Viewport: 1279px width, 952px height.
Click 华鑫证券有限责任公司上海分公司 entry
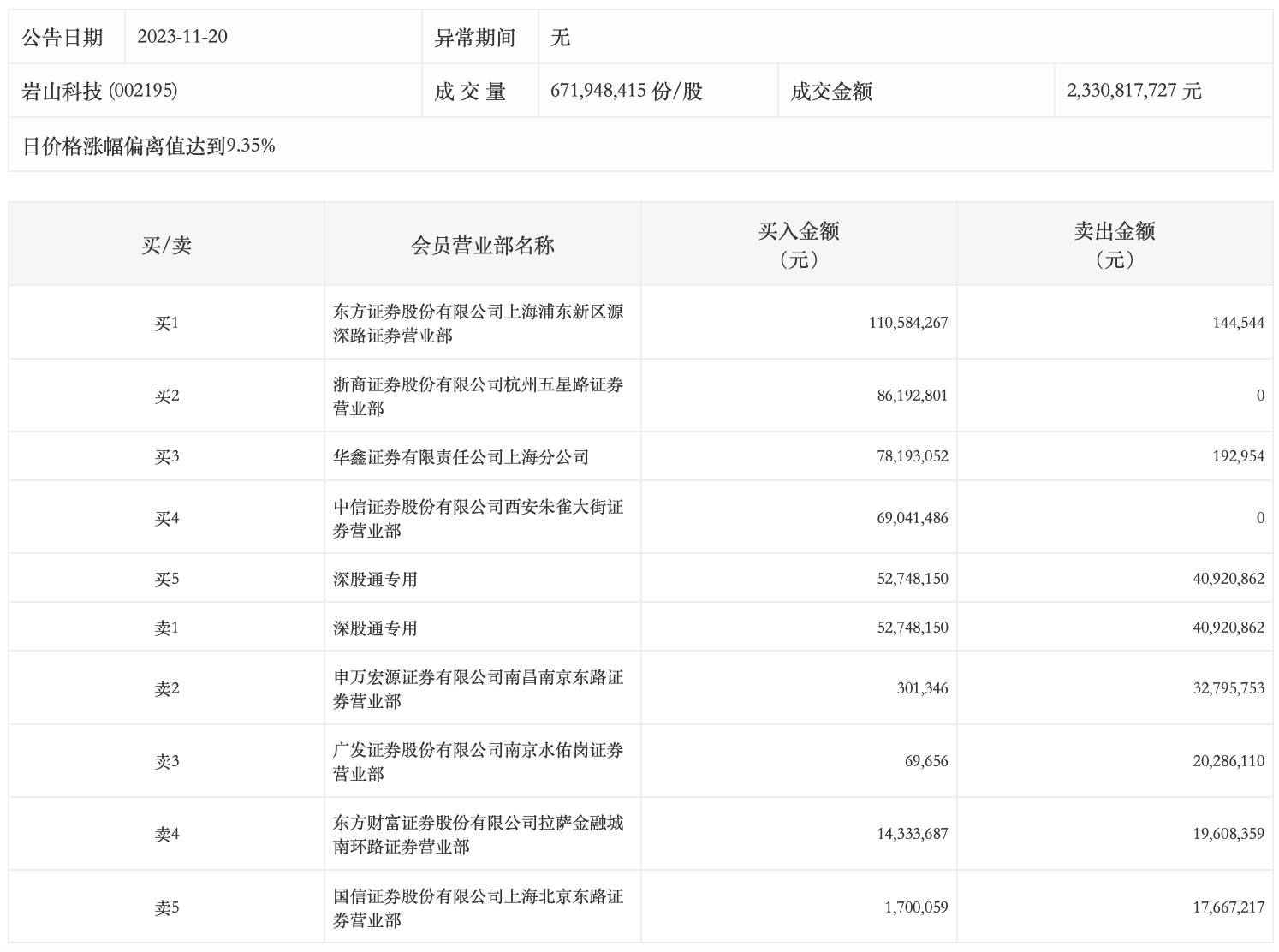pos(461,457)
